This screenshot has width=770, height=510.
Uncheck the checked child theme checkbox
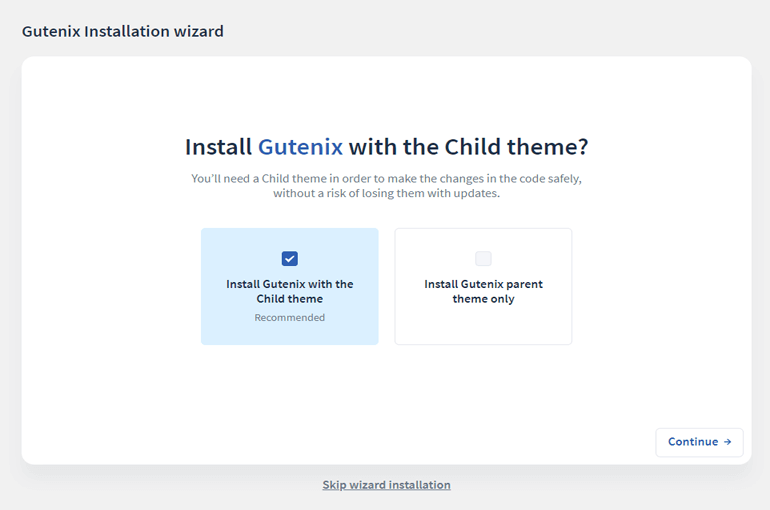click(290, 259)
